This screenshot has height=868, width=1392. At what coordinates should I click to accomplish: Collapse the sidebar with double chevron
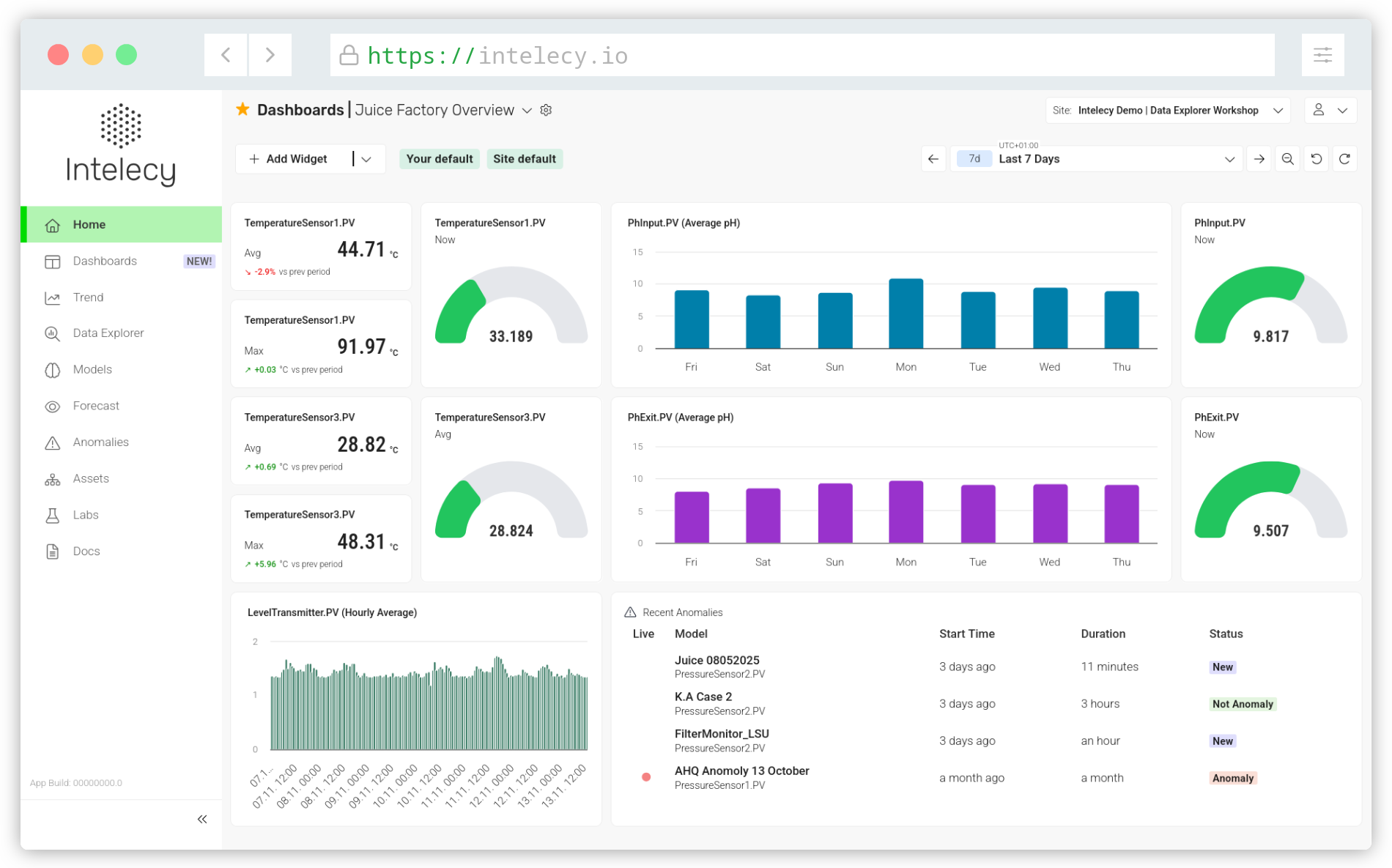(202, 819)
